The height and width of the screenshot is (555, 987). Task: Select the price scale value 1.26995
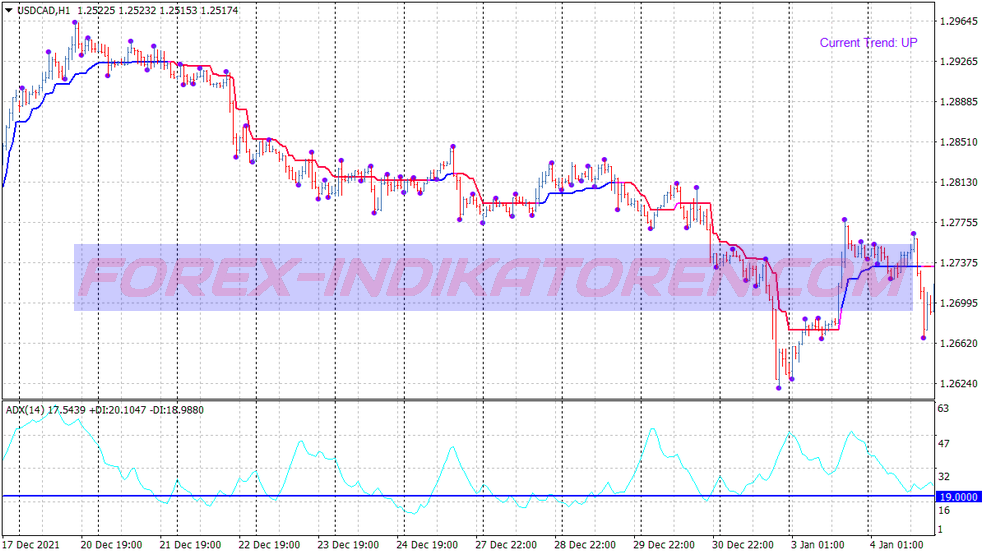(x=959, y=303)
